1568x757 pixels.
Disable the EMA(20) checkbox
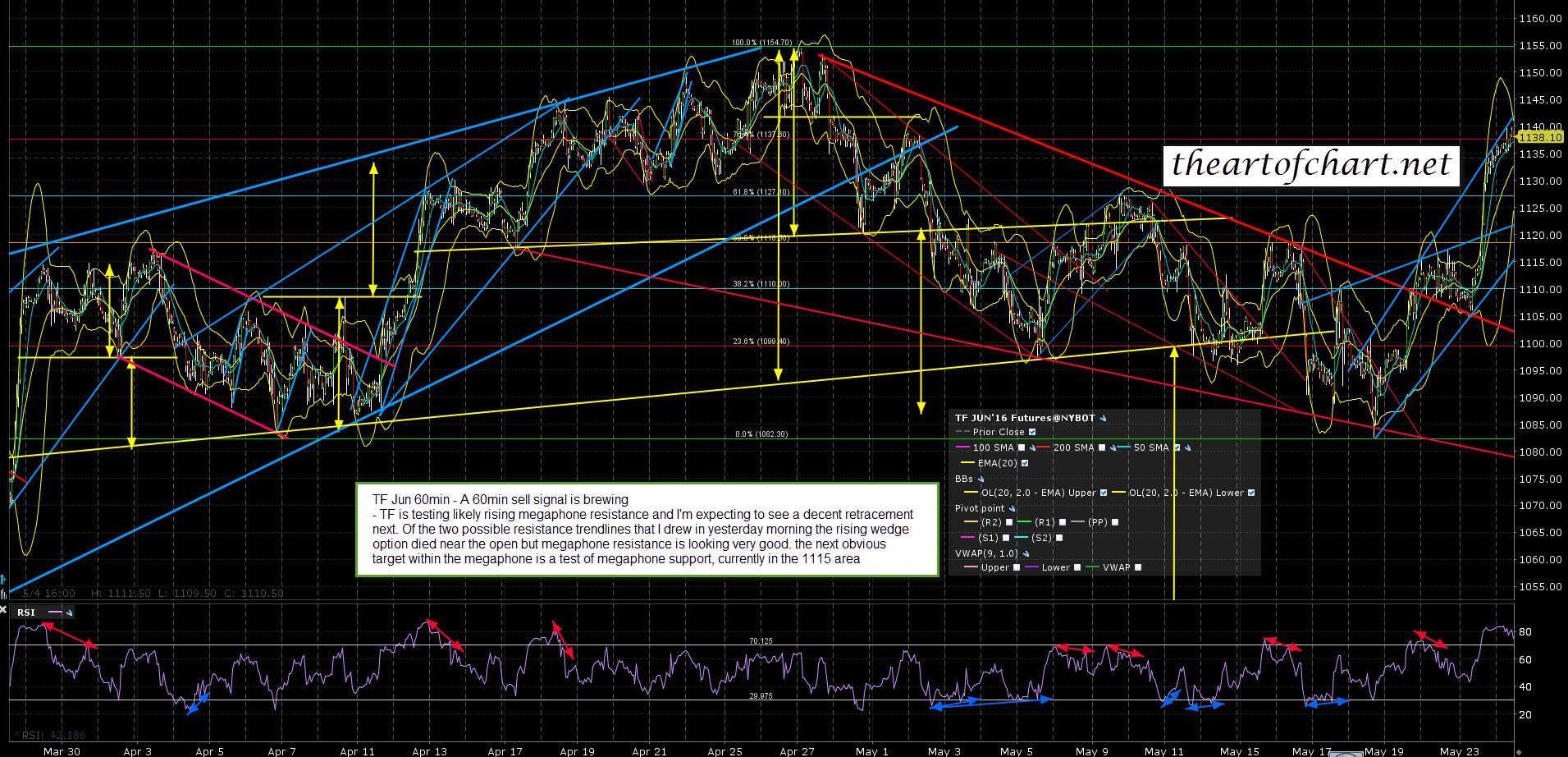click(1025, 463)
